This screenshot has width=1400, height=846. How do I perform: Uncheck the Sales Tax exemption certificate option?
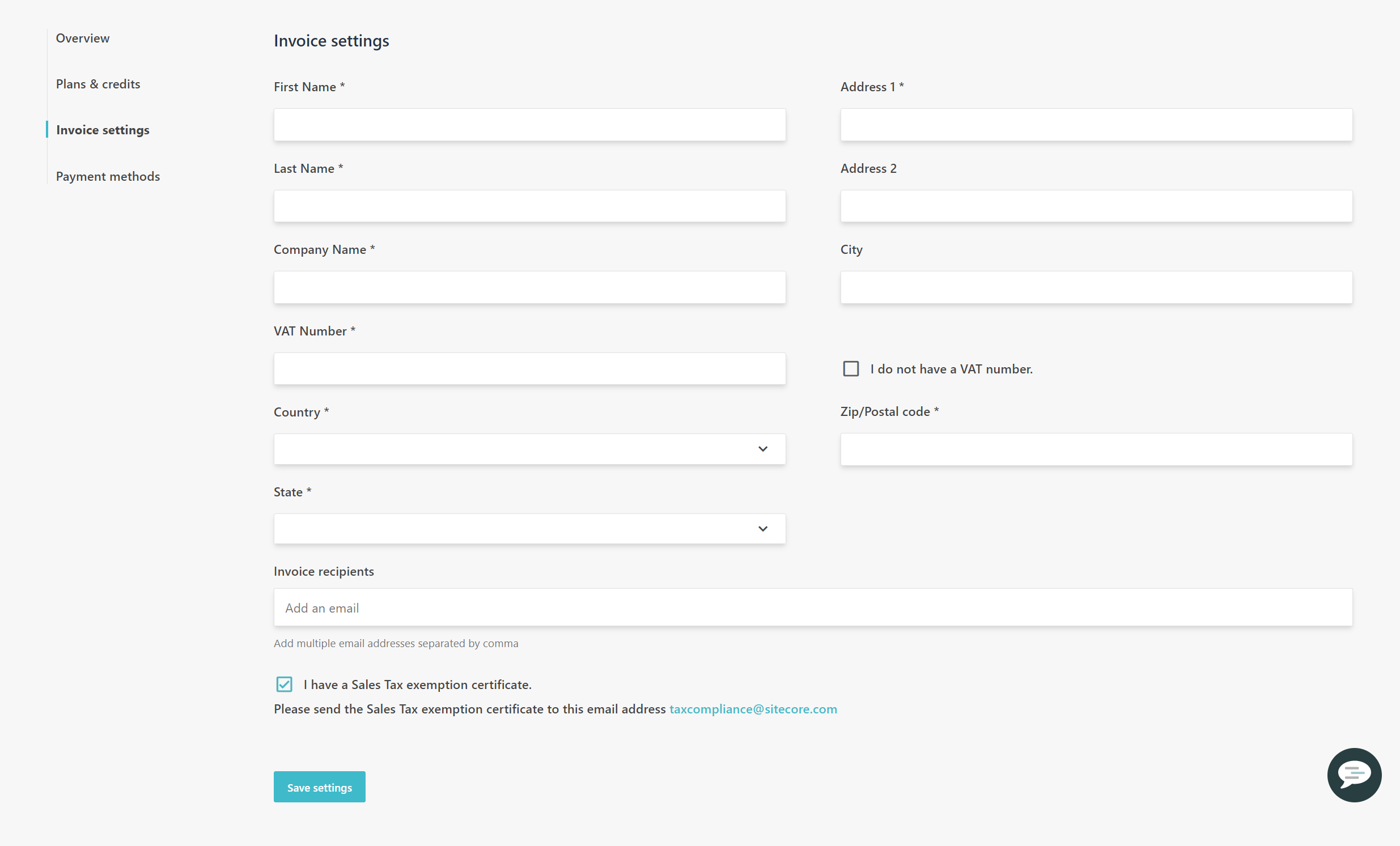click(x=284, y=685)
